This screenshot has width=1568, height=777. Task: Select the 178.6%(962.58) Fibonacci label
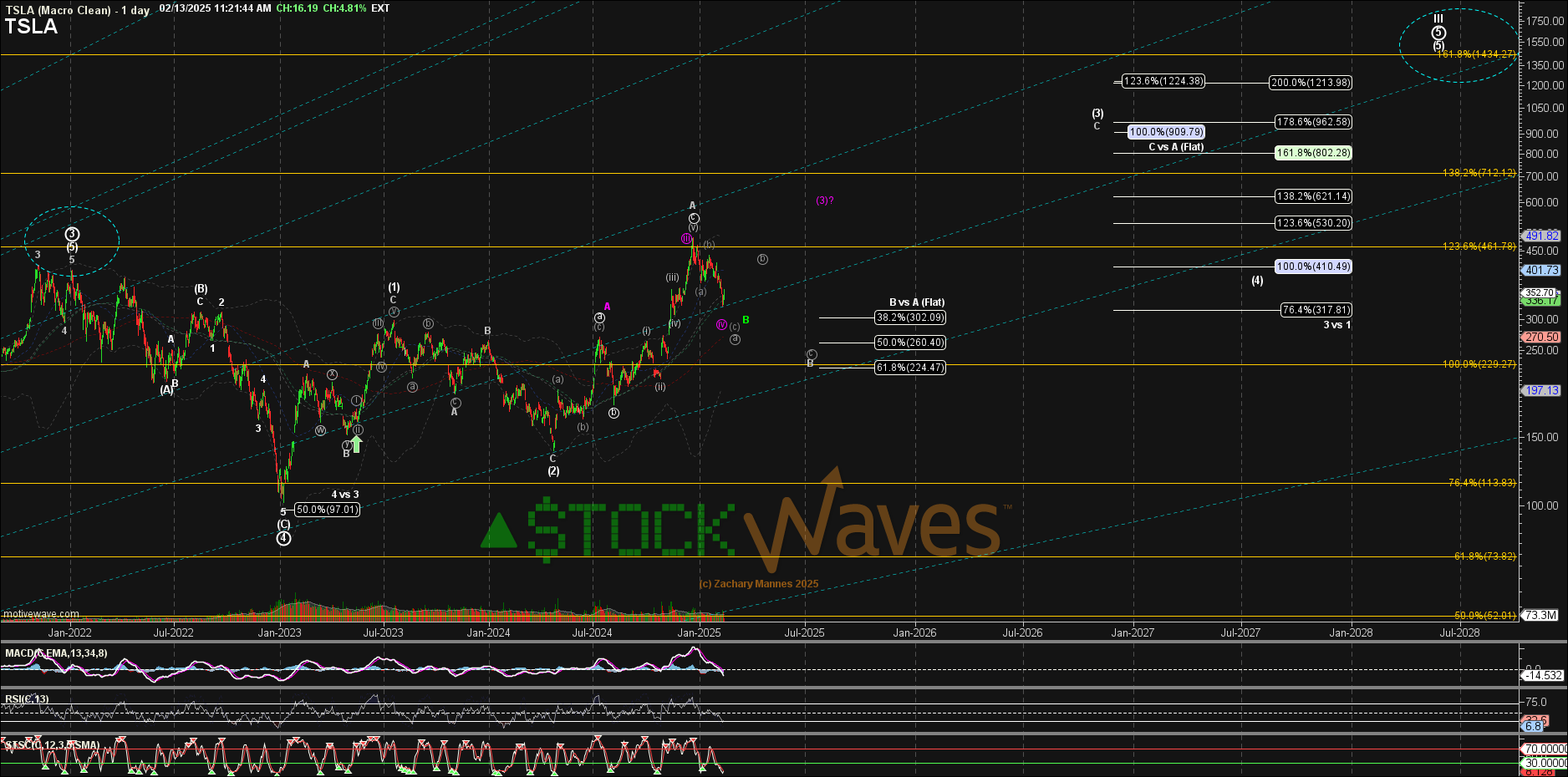1313,122
